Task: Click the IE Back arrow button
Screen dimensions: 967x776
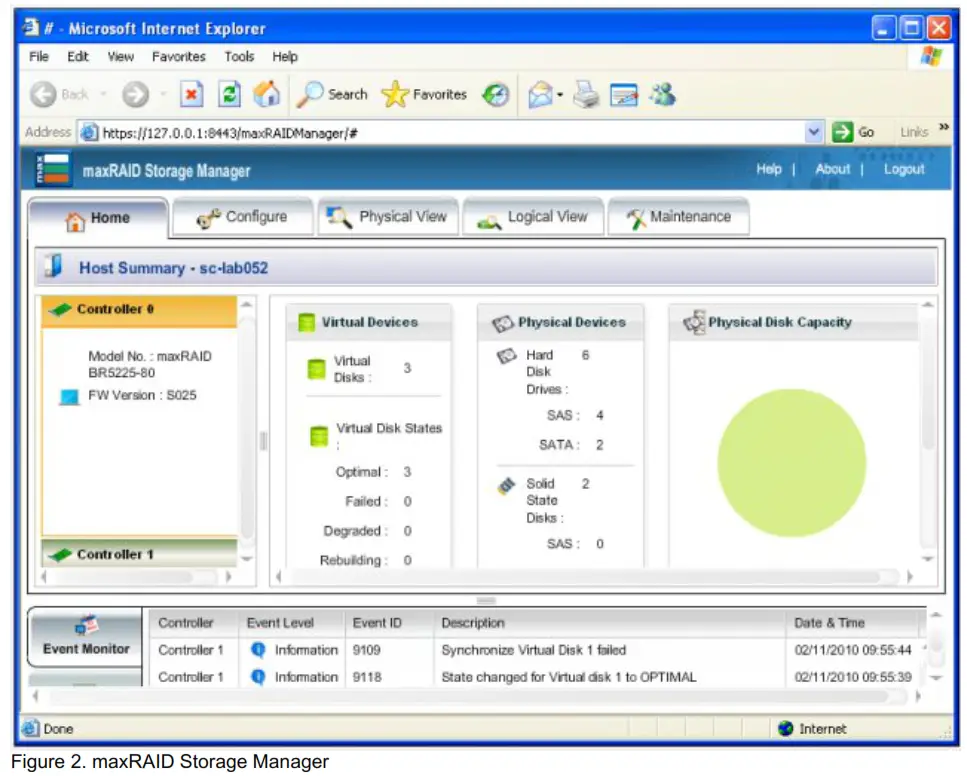Action: point(44,95)
